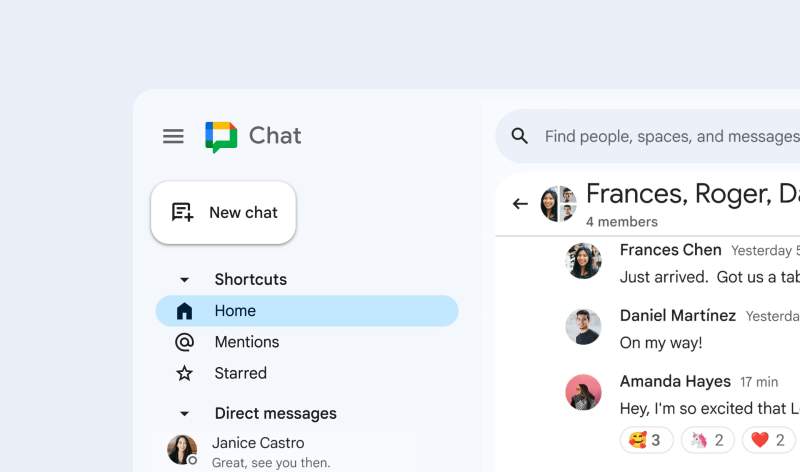Open the 4 members list
Screen dimensions: 800x472
621,222
